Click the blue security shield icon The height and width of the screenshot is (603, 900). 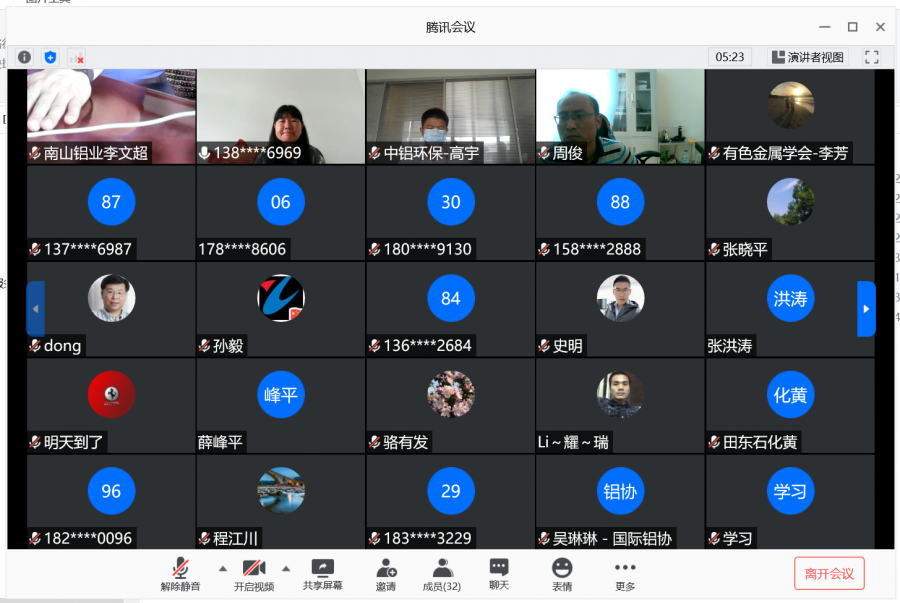(x=51, y=57)
